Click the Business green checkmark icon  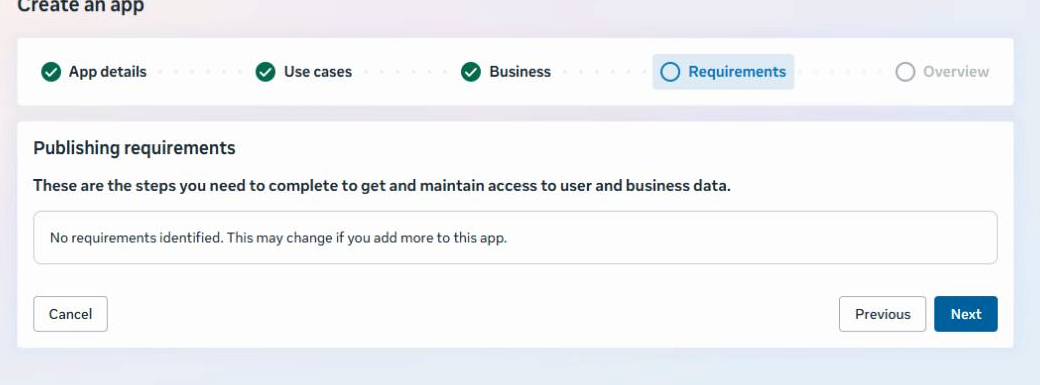[471, 72]
